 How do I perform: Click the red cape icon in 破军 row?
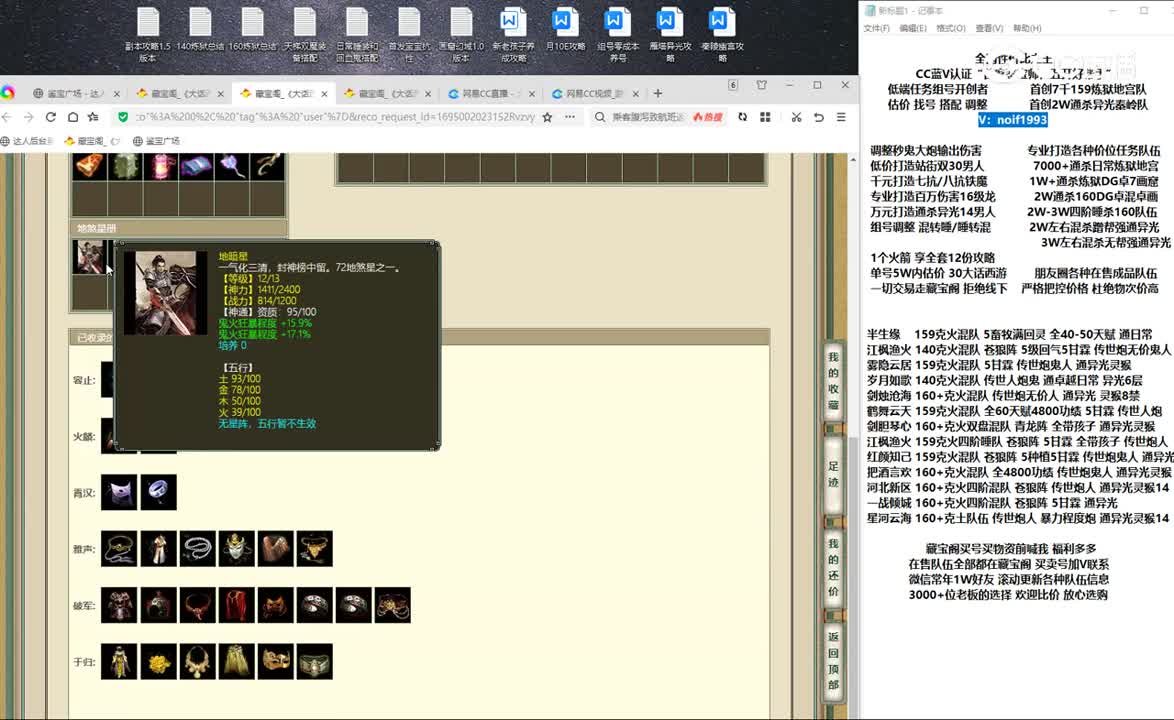pos(236,605)
